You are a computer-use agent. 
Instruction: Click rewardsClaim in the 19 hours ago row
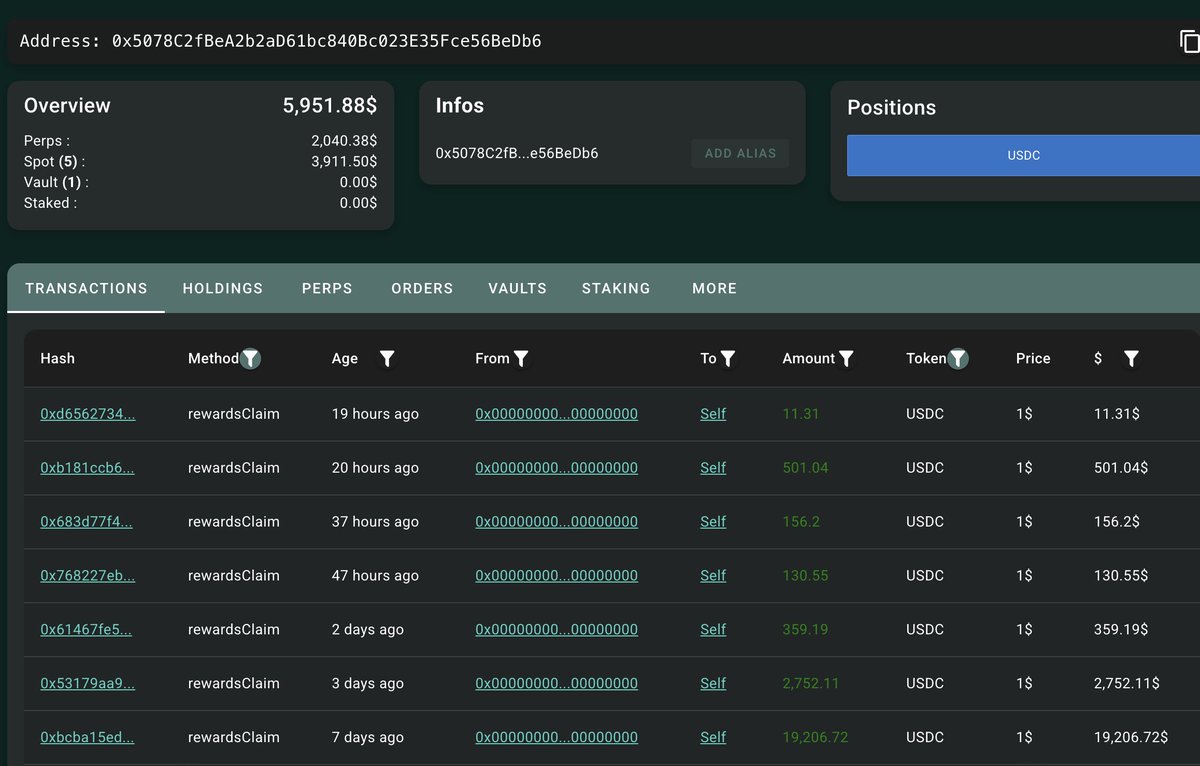[x=233, y=414]
